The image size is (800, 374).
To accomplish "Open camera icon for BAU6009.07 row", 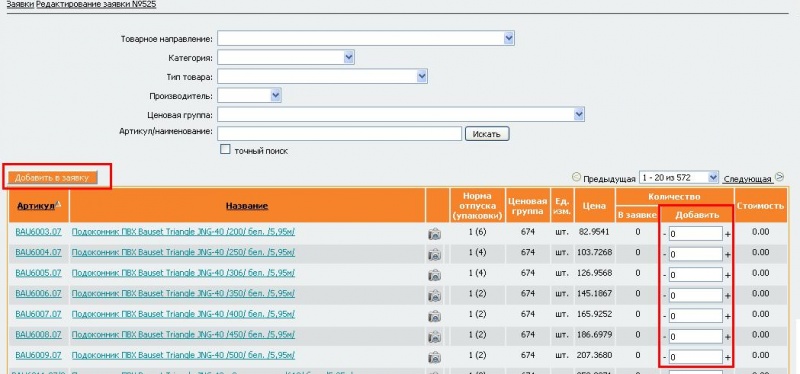I will pyautogui.click(x=435, y=357).
